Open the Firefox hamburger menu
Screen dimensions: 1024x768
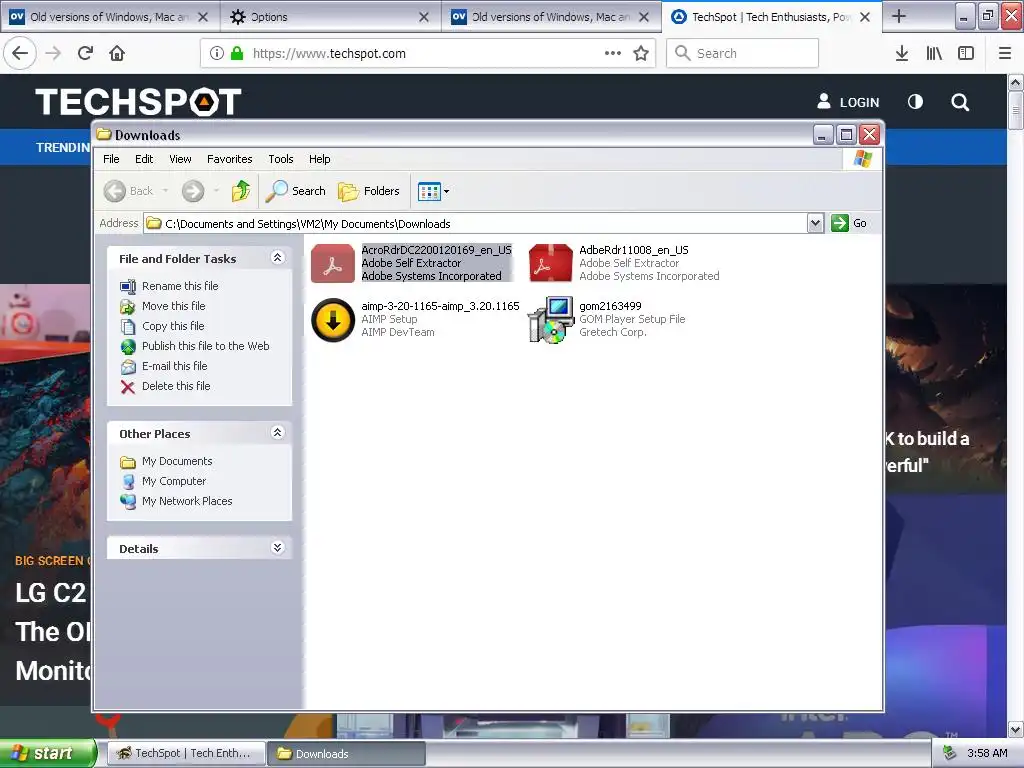[x=1005, y=54]
